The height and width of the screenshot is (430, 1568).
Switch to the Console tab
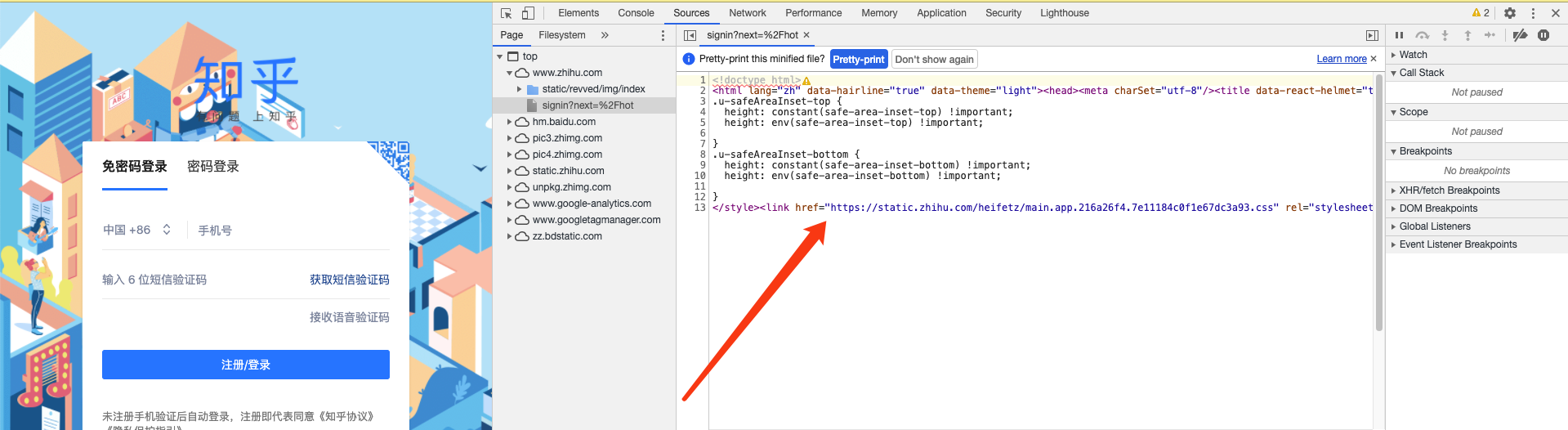(x=636, y=13)
